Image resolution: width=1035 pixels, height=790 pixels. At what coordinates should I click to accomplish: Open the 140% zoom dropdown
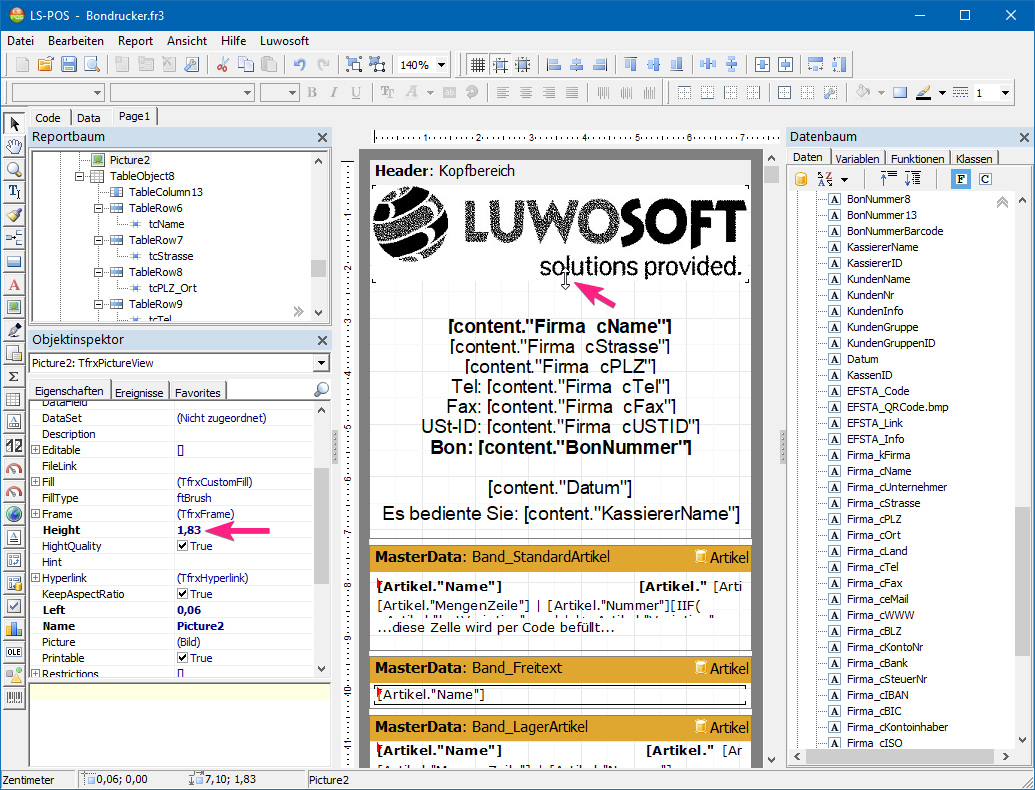[442, 65]
